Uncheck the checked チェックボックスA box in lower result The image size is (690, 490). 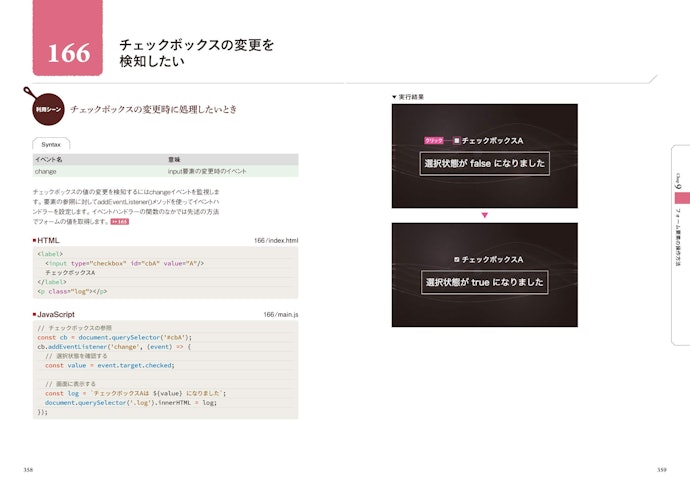click(x=457, y=260)
